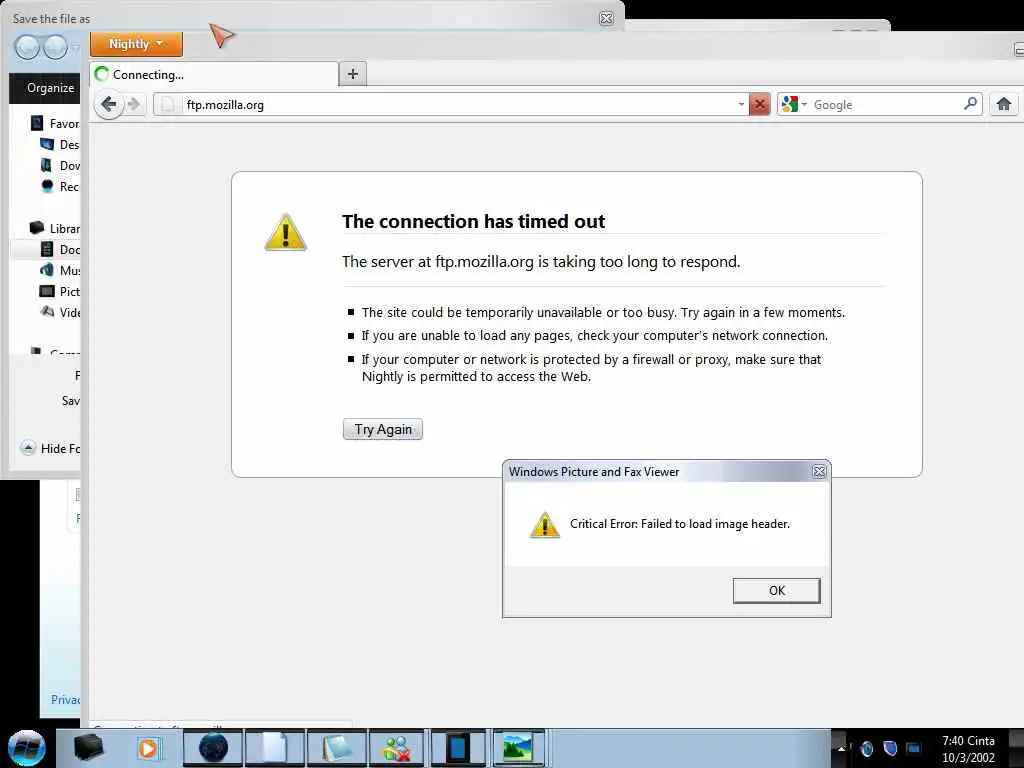Collapse Hide Folders in Save dialog
This screenshot has height=768, width=1024.
(50, 449)
